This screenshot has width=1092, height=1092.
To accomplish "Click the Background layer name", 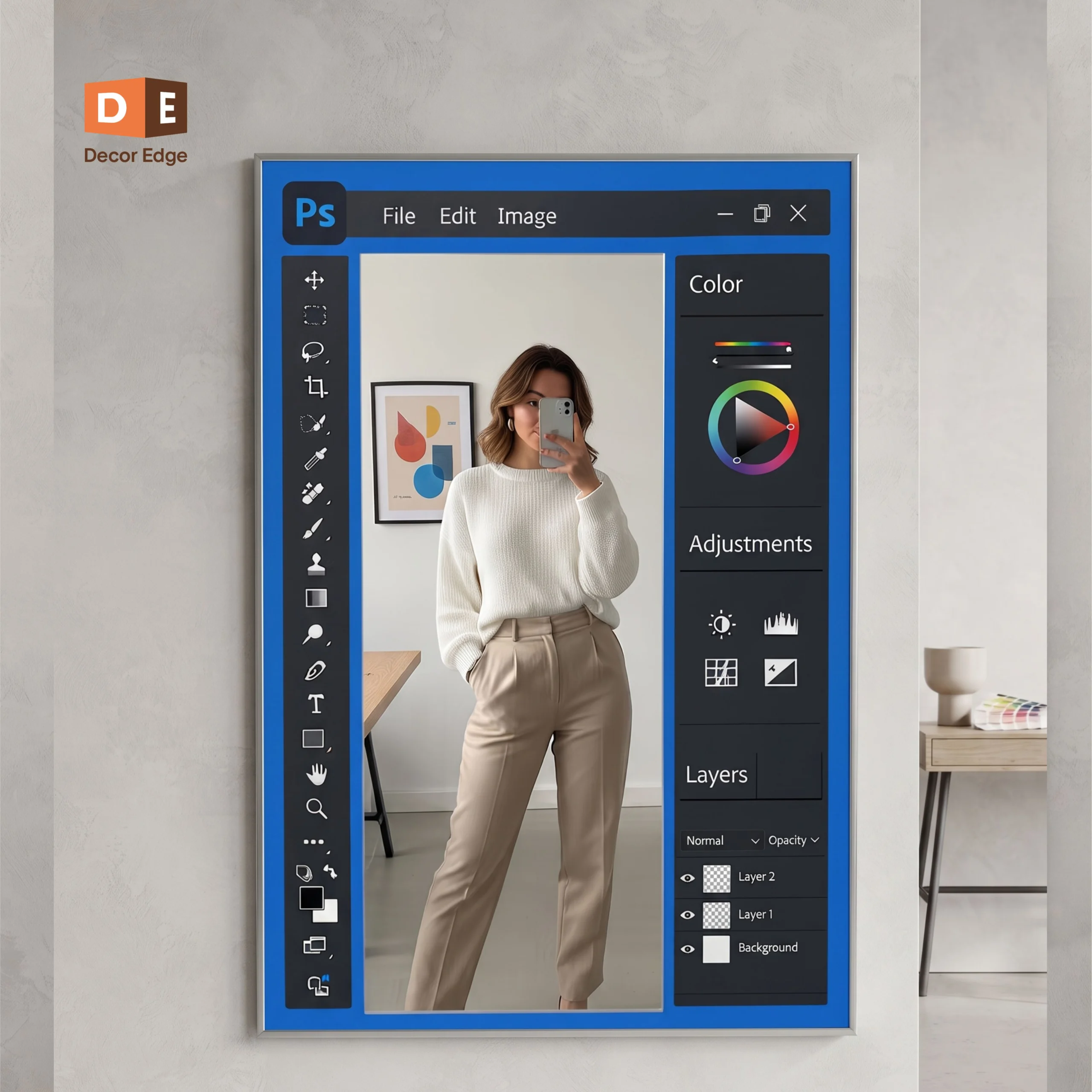I will click(x=767, y=948).
